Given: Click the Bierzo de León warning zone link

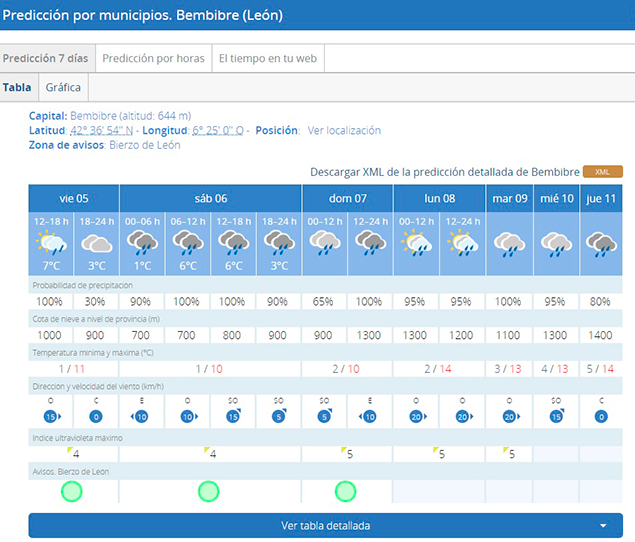Looking at the screenshot, I should click(x=144, y=146).
